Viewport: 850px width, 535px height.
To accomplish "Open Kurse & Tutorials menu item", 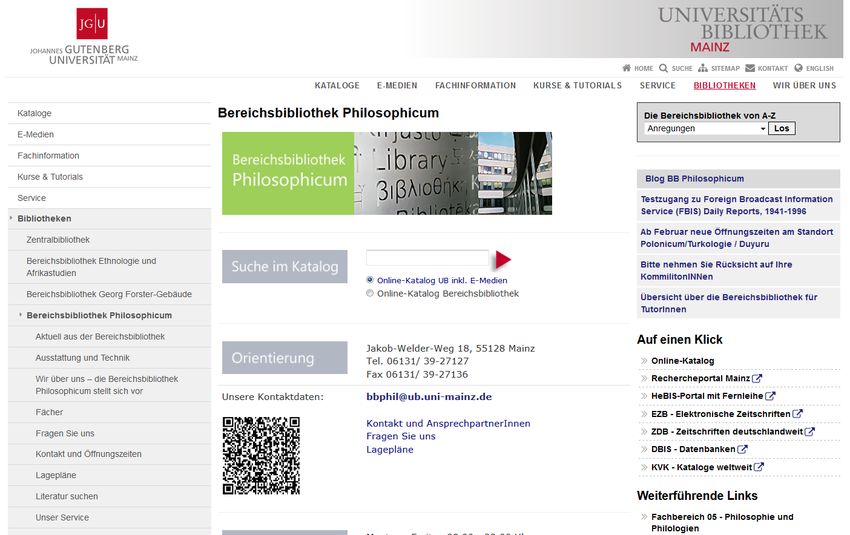I will tap(577, 86).
